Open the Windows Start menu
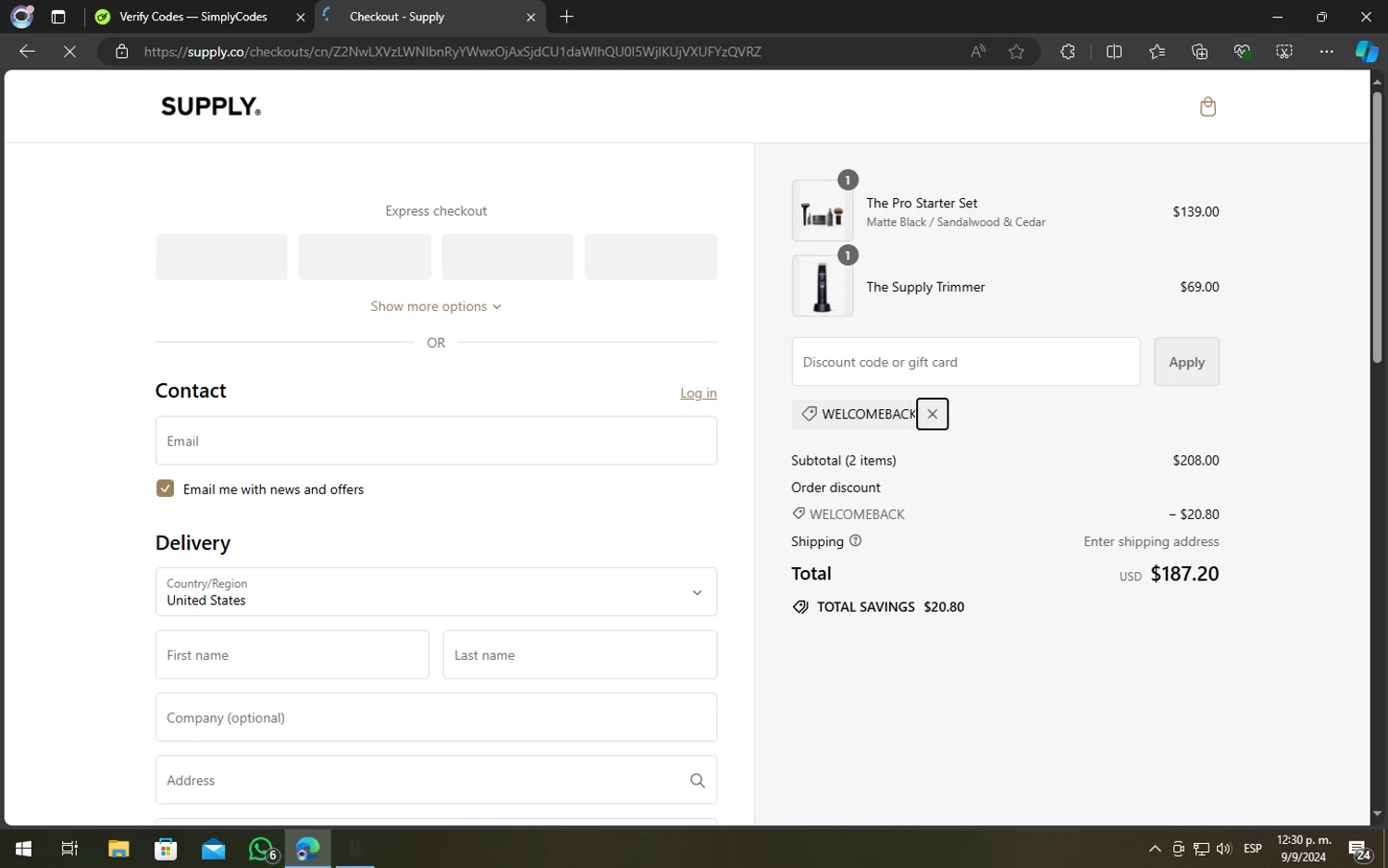Screen dimensions: 1388x868 point(23,849)
